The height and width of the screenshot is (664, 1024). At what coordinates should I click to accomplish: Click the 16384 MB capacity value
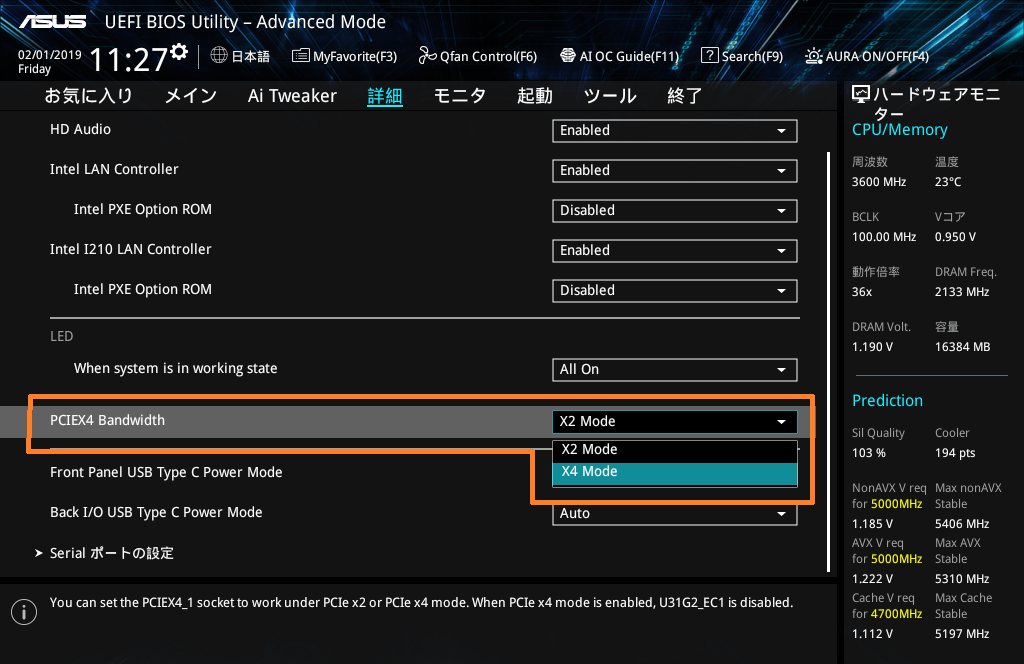(x=963, y=347)
